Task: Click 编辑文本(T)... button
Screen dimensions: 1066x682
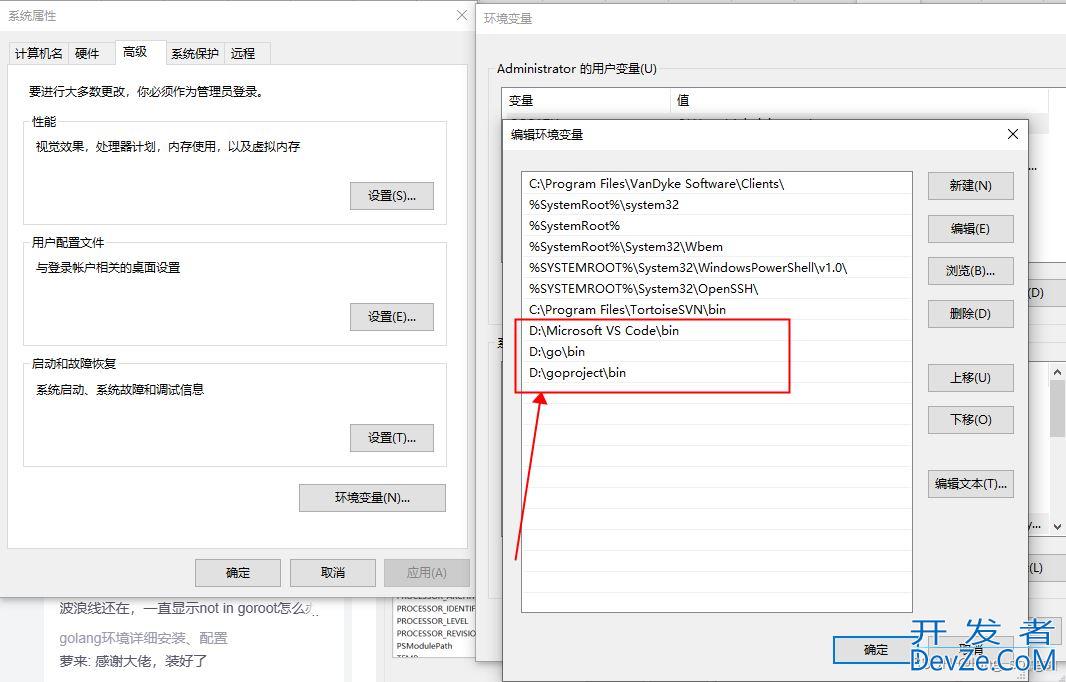Action: (970, 483)
